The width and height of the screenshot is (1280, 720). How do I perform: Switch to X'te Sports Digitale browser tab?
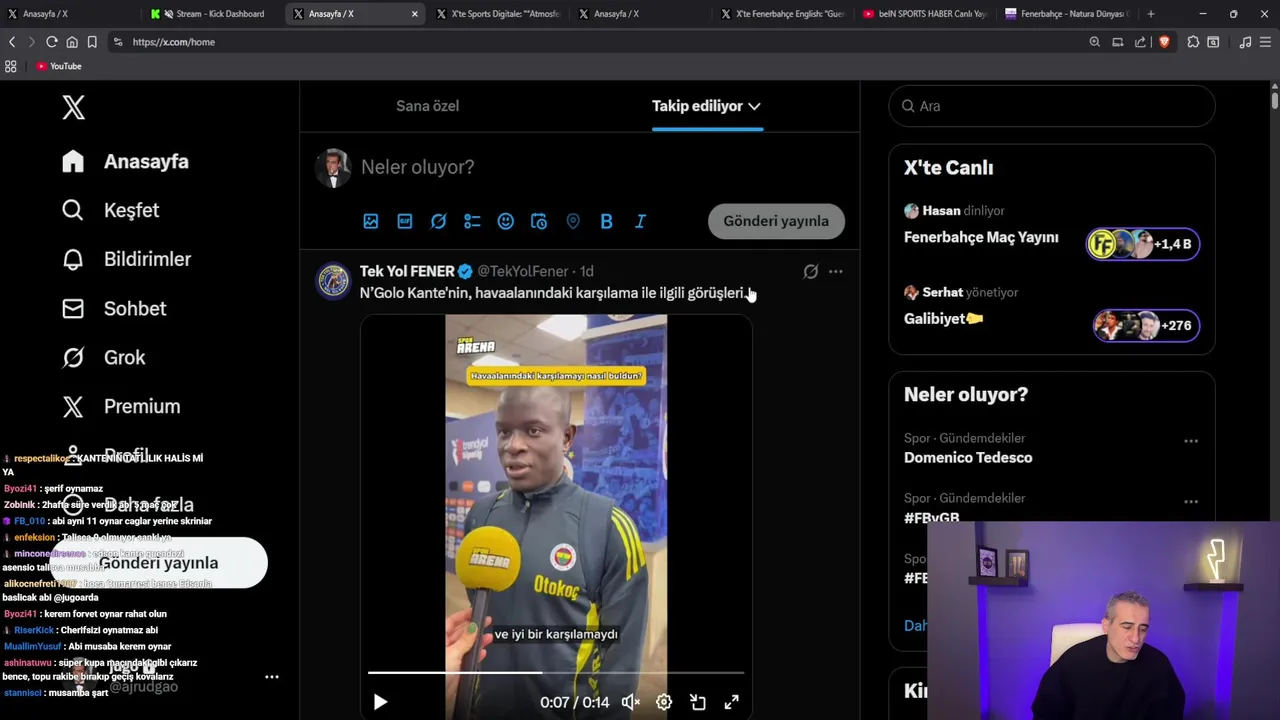(x=497, y=14)
